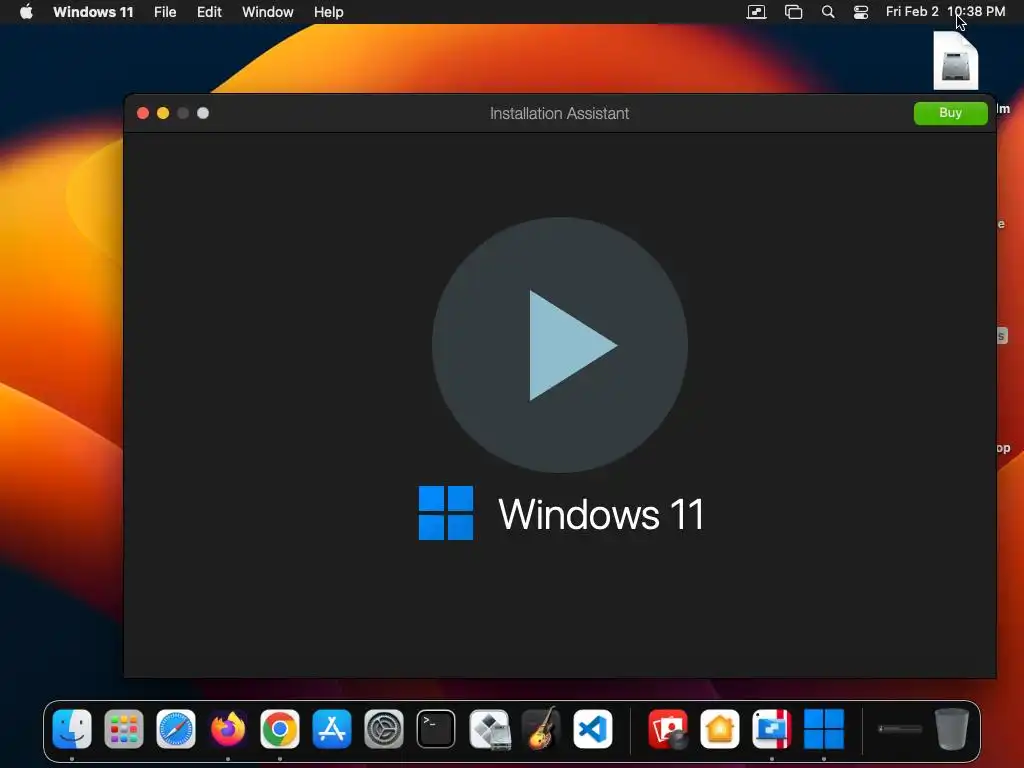Click the minimized item beside the Trash

[900, 728]
